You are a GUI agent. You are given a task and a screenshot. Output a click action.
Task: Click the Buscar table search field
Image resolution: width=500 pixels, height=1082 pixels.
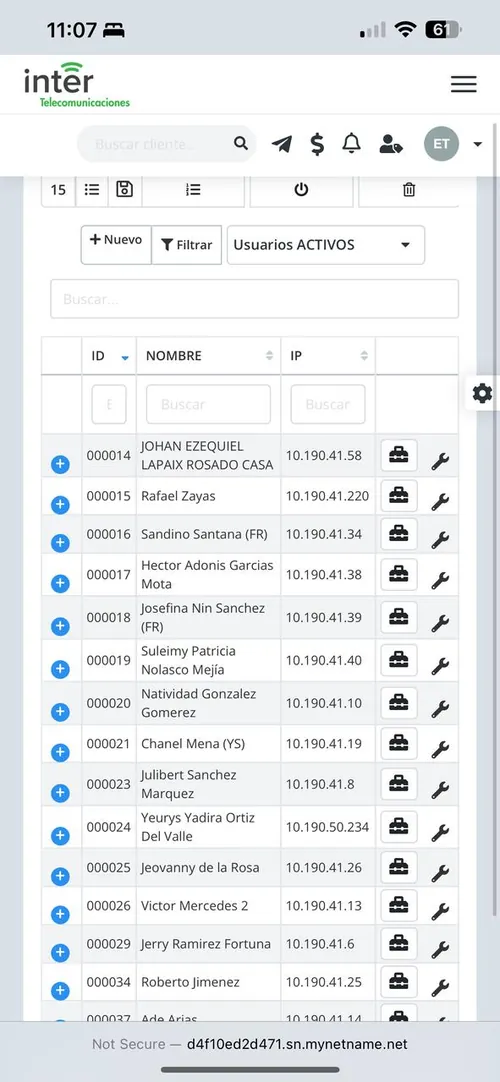click(254, 299)
